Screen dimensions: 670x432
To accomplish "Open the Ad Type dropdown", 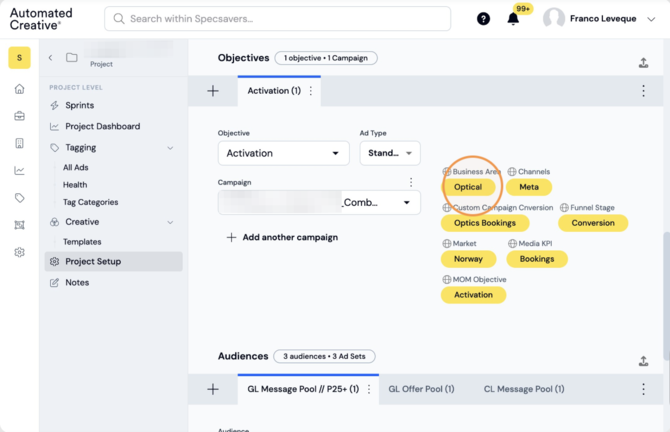I will [390, 153].
